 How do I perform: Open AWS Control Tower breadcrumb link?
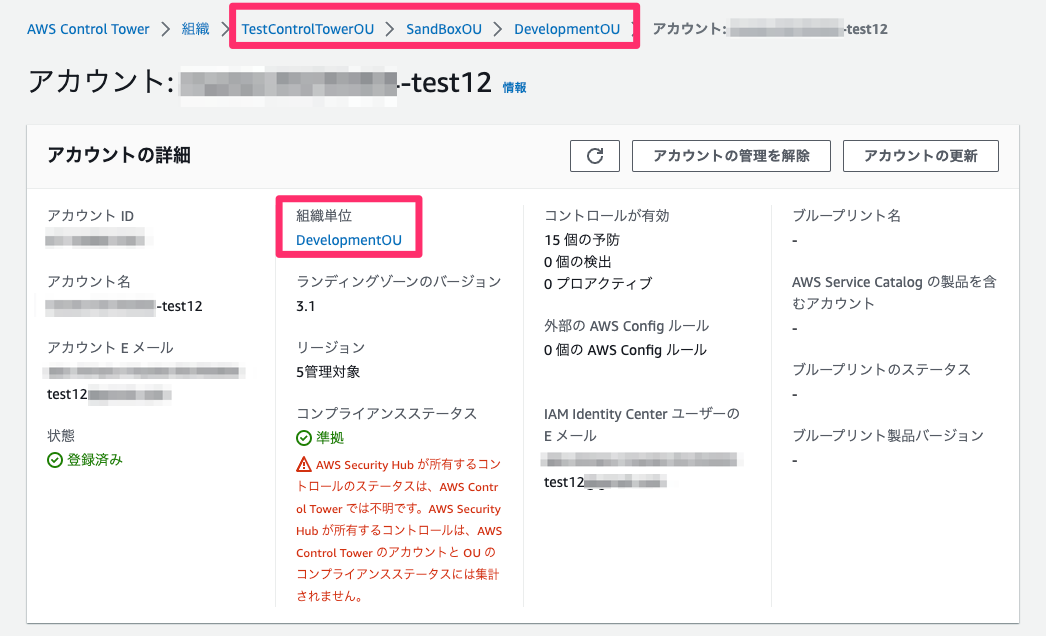88,29
